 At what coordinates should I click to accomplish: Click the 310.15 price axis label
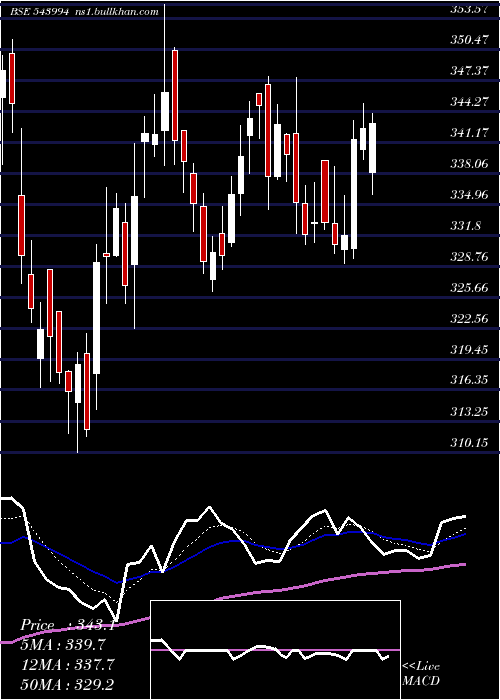(x=468, y=443)
